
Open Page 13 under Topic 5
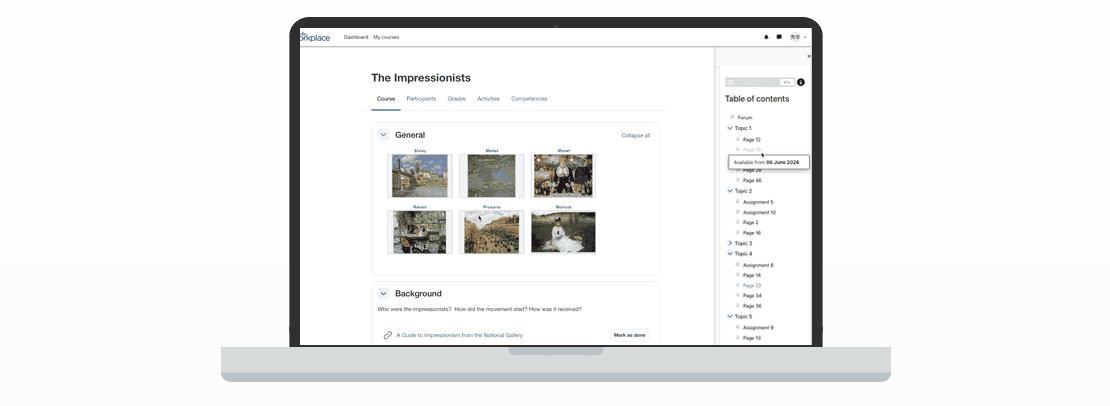pyautogui.click(x=752, y=338)
